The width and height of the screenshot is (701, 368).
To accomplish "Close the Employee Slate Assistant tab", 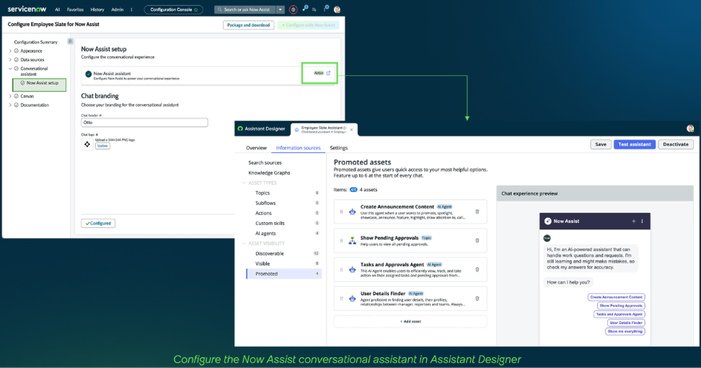I will (x=351, y=130).
